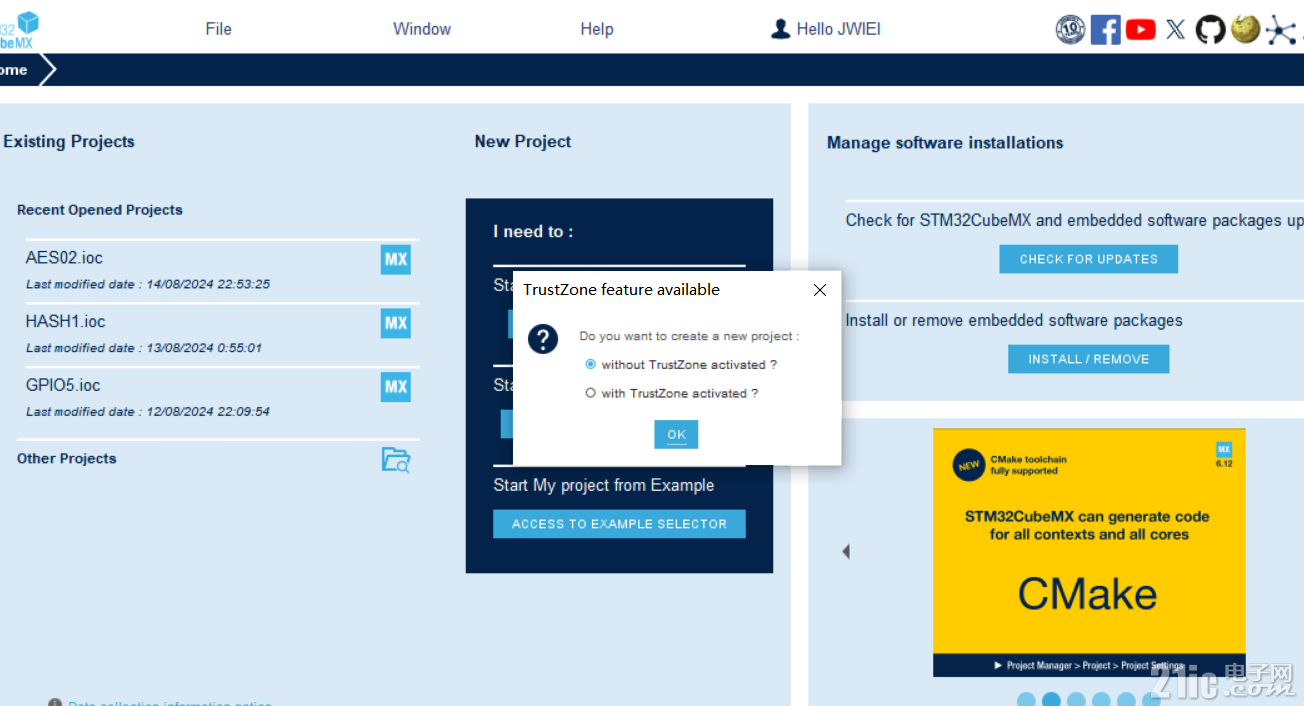This screenshot has height=706, width=1304.
Task: Click the STM32CubeMX logo
Action: tap(18, 28)
